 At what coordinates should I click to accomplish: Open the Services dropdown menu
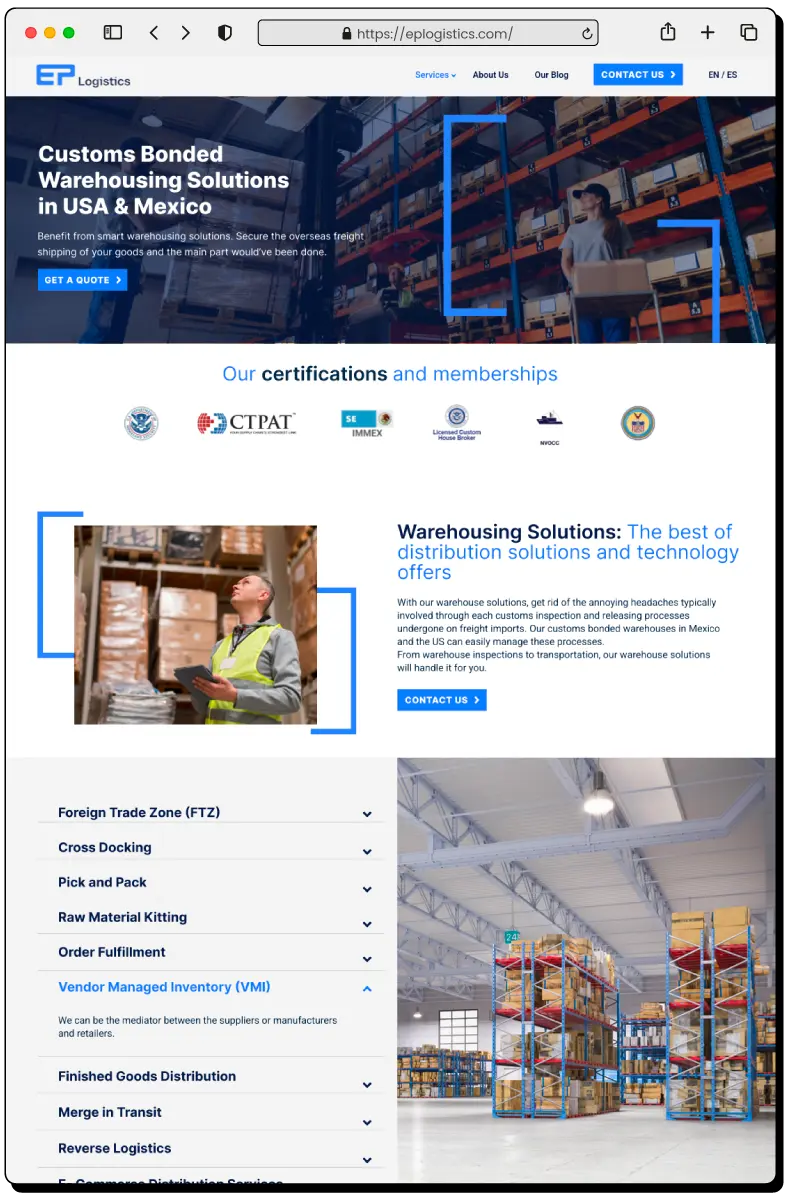tap(435, 75)
